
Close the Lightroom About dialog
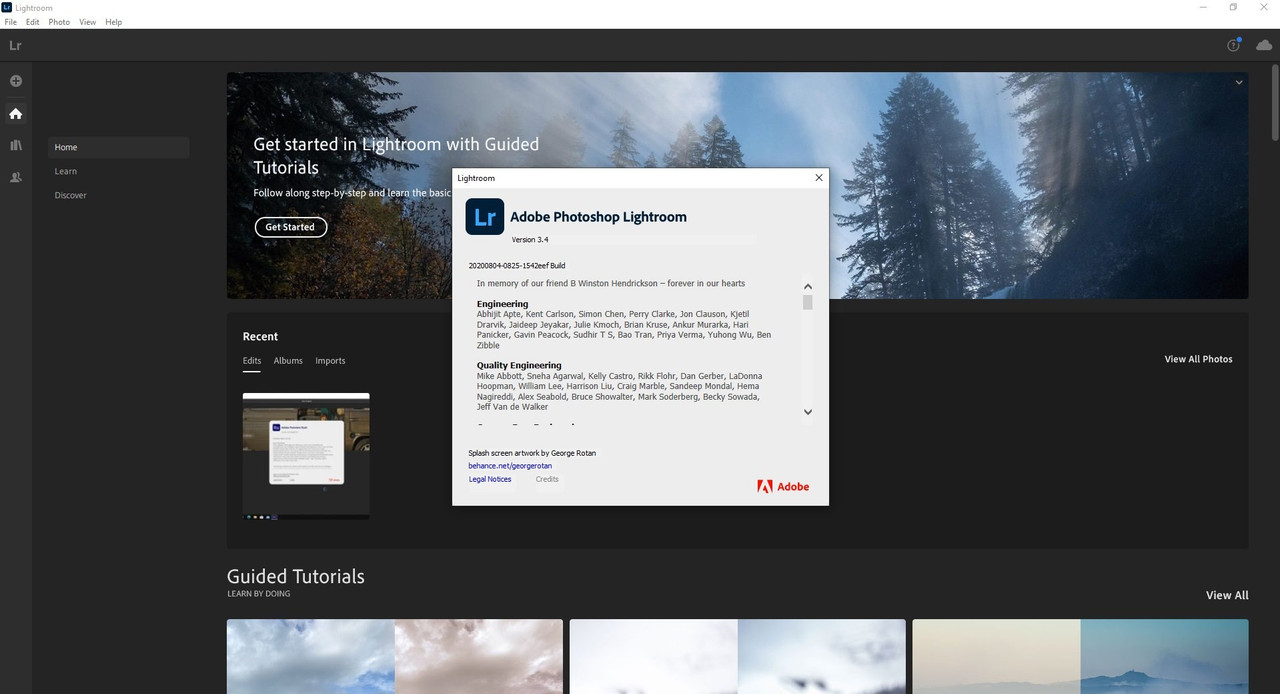pyautogui.click(x=819, y=178)
